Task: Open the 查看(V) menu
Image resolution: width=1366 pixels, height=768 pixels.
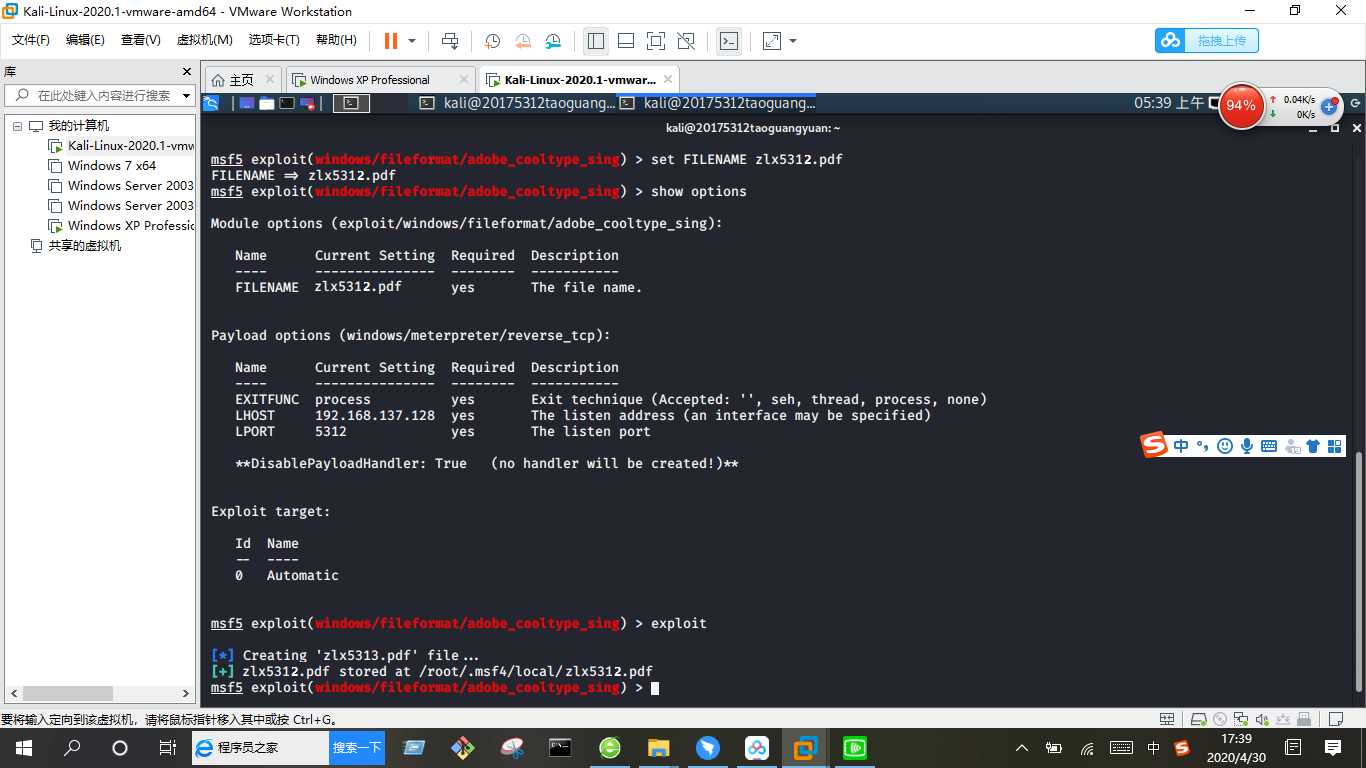Action: click(140, 40)
